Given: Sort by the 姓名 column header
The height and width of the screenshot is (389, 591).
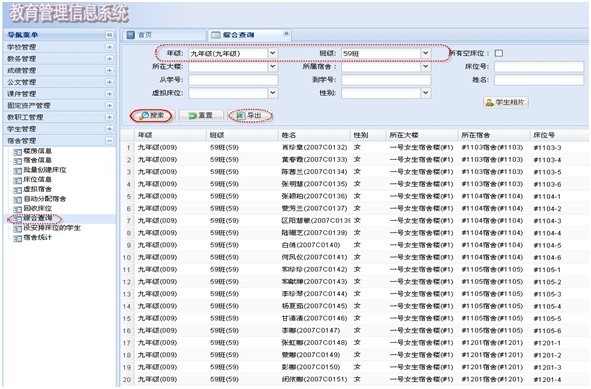Looking at the screenshot, I should point(314,135).
